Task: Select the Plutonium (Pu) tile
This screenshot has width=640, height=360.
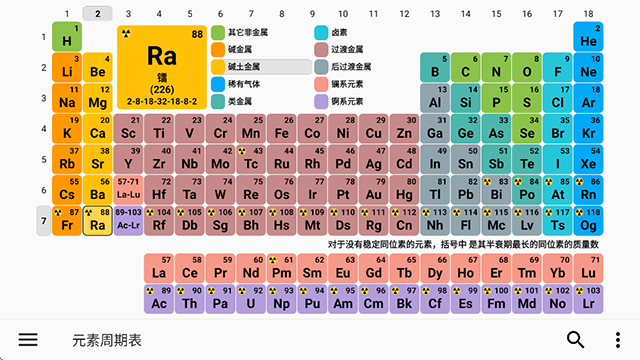Action: pos(312,299)
